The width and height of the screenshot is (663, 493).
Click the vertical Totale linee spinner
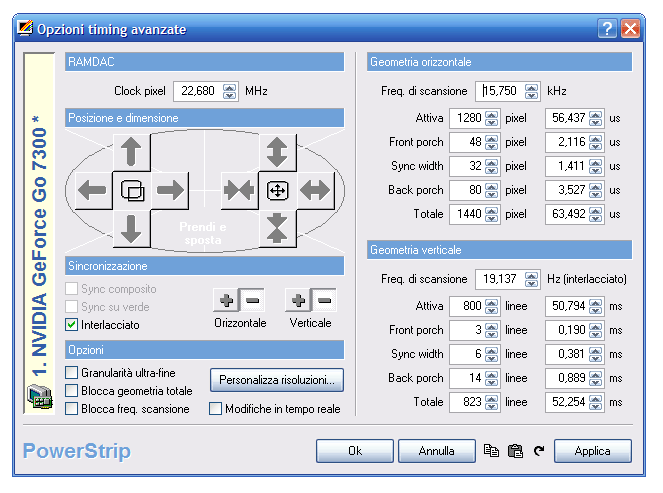(492, 401)
